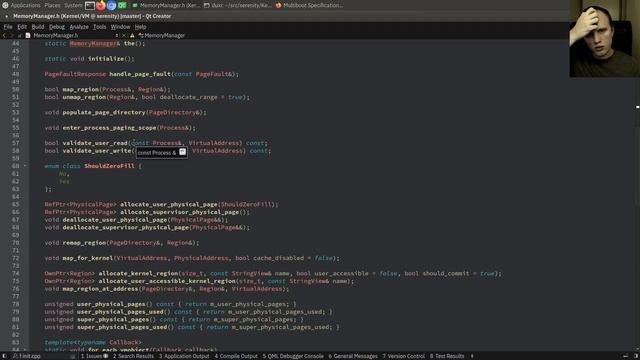Click line number 63 in the gutter
Viewport: 640px width, 360px height.
(x=16, y=189)
